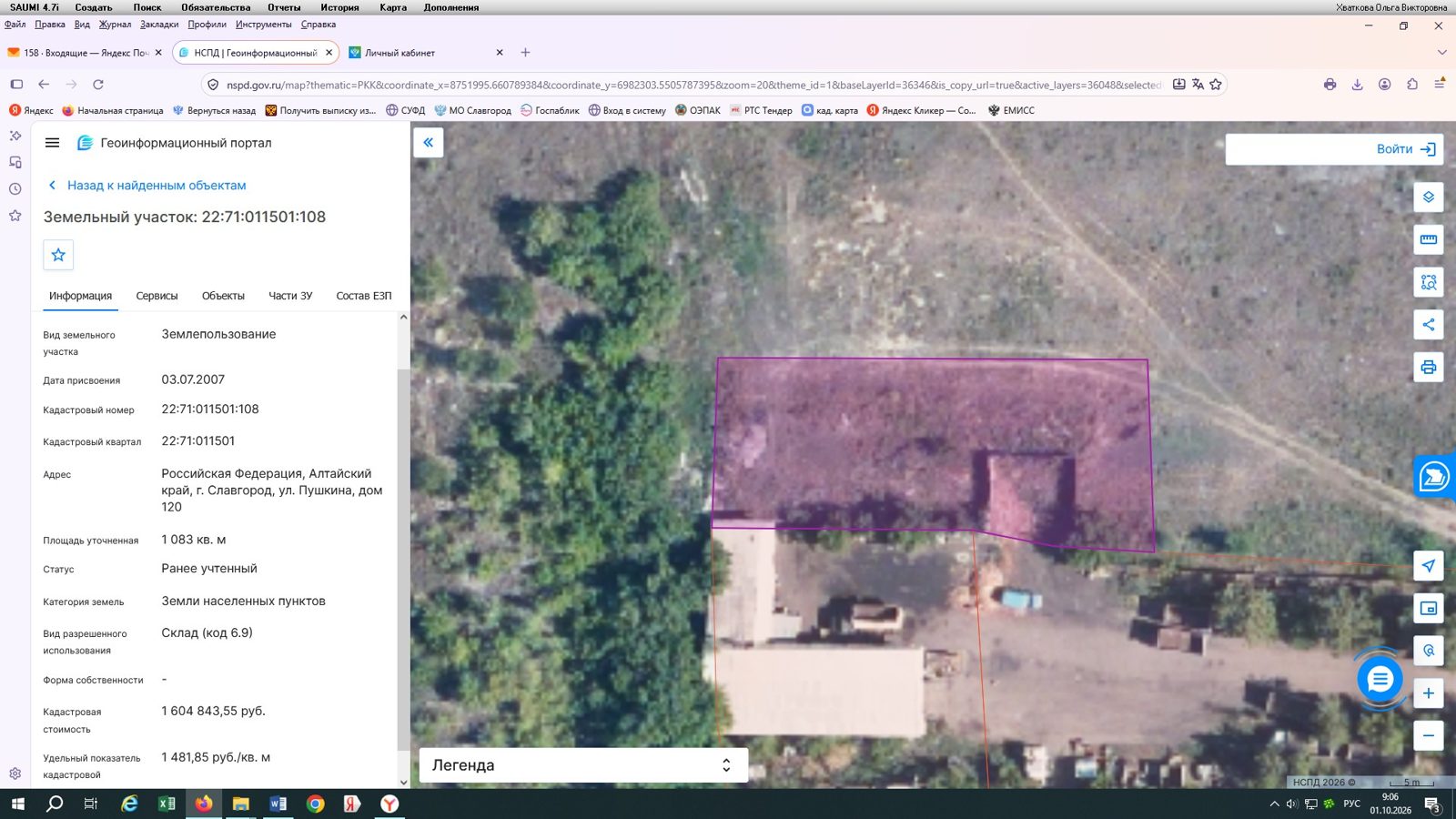
Task: Open the overview map window icon
Action: (x=1428, y=608)
